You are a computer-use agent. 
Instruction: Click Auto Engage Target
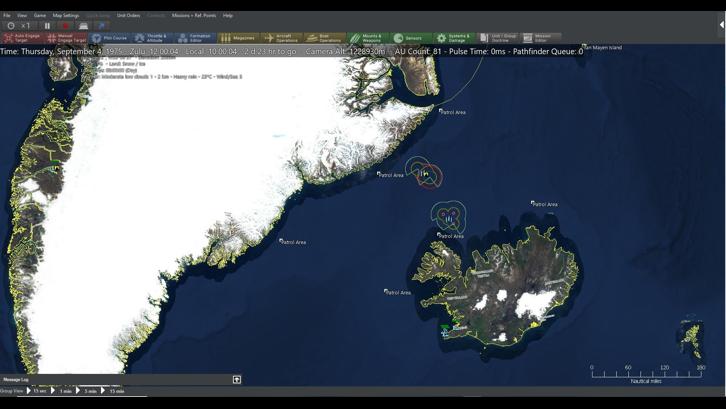point(23,38)
